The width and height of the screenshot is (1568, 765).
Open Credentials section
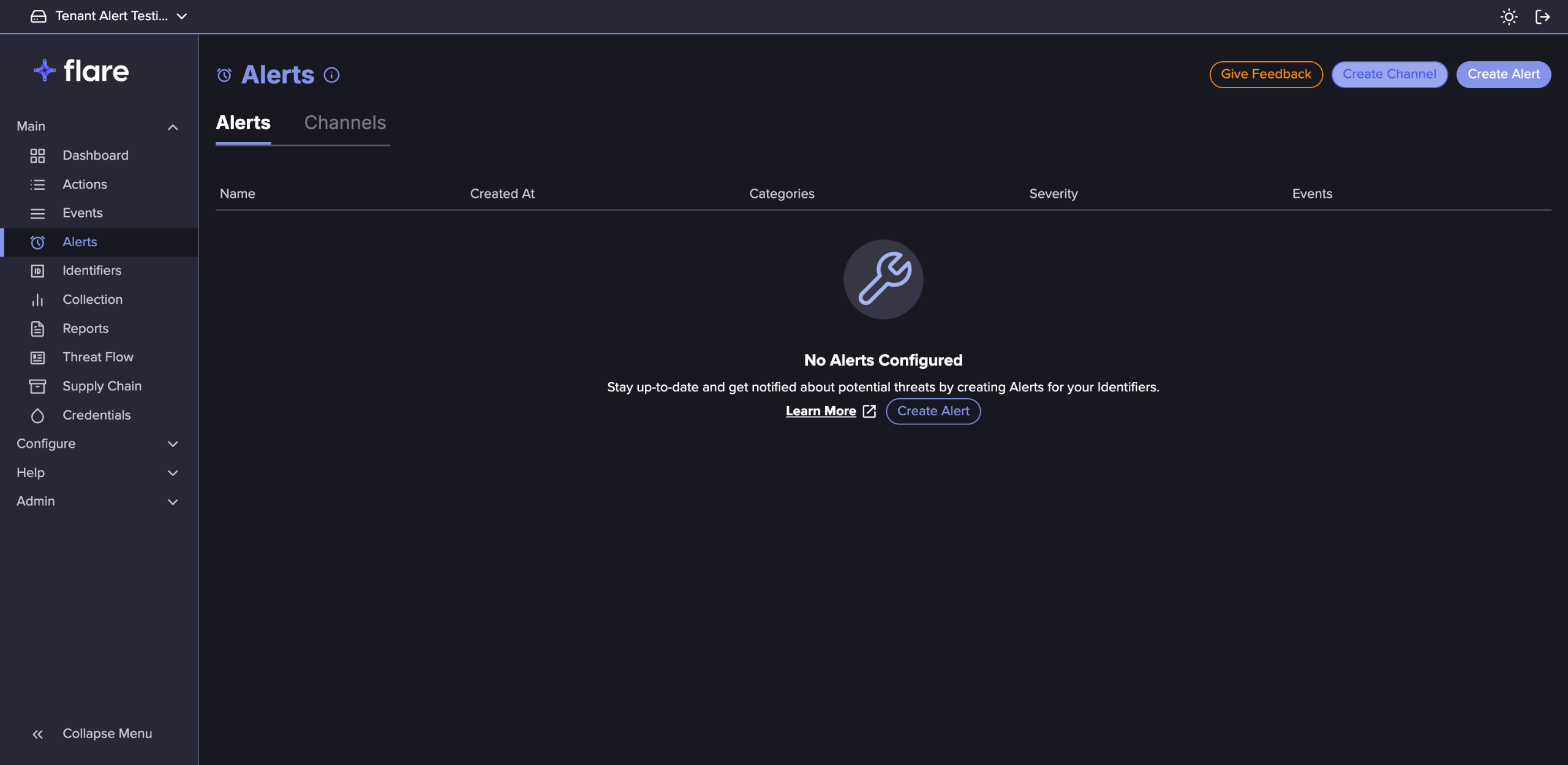(96, 415)
